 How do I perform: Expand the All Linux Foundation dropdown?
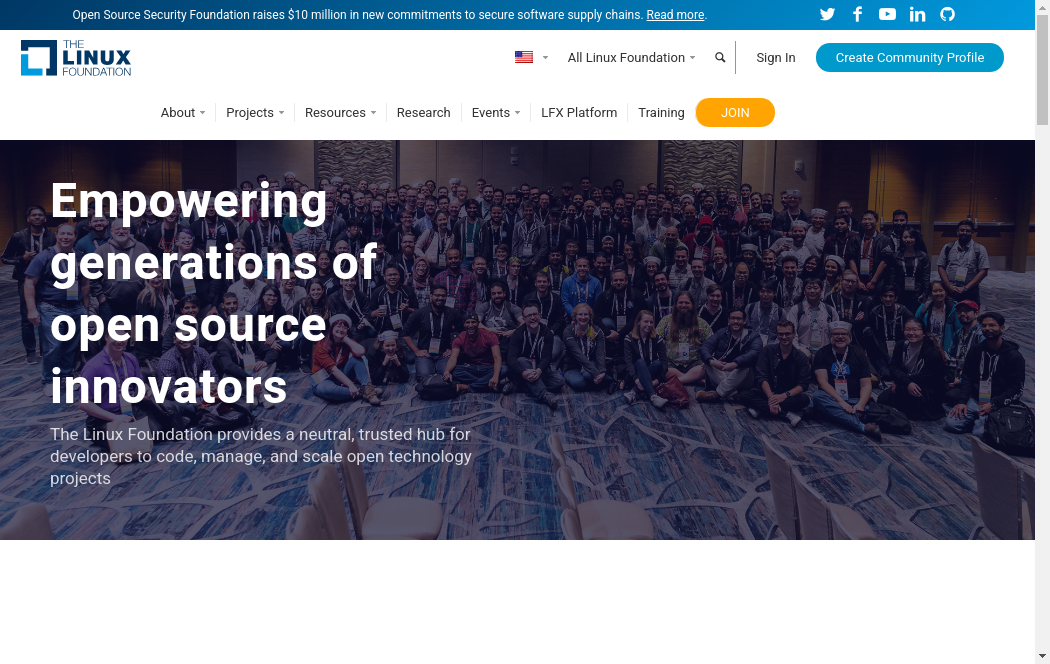tap(631, 58)
